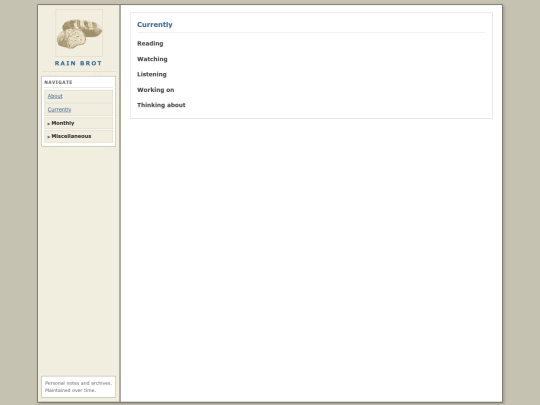Select the Watching heading
Screen dimensions: 540x405
tap(152, 59)
